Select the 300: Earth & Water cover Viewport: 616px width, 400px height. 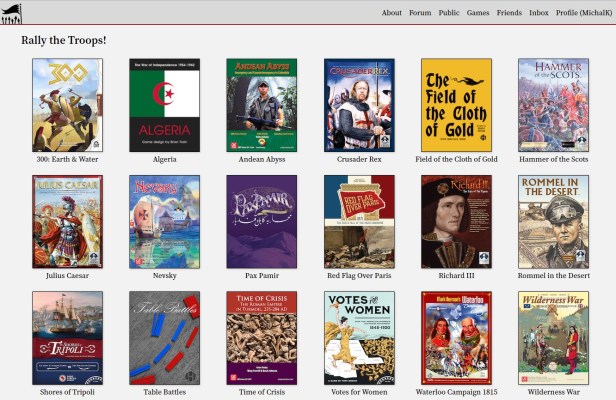point(68,105)
